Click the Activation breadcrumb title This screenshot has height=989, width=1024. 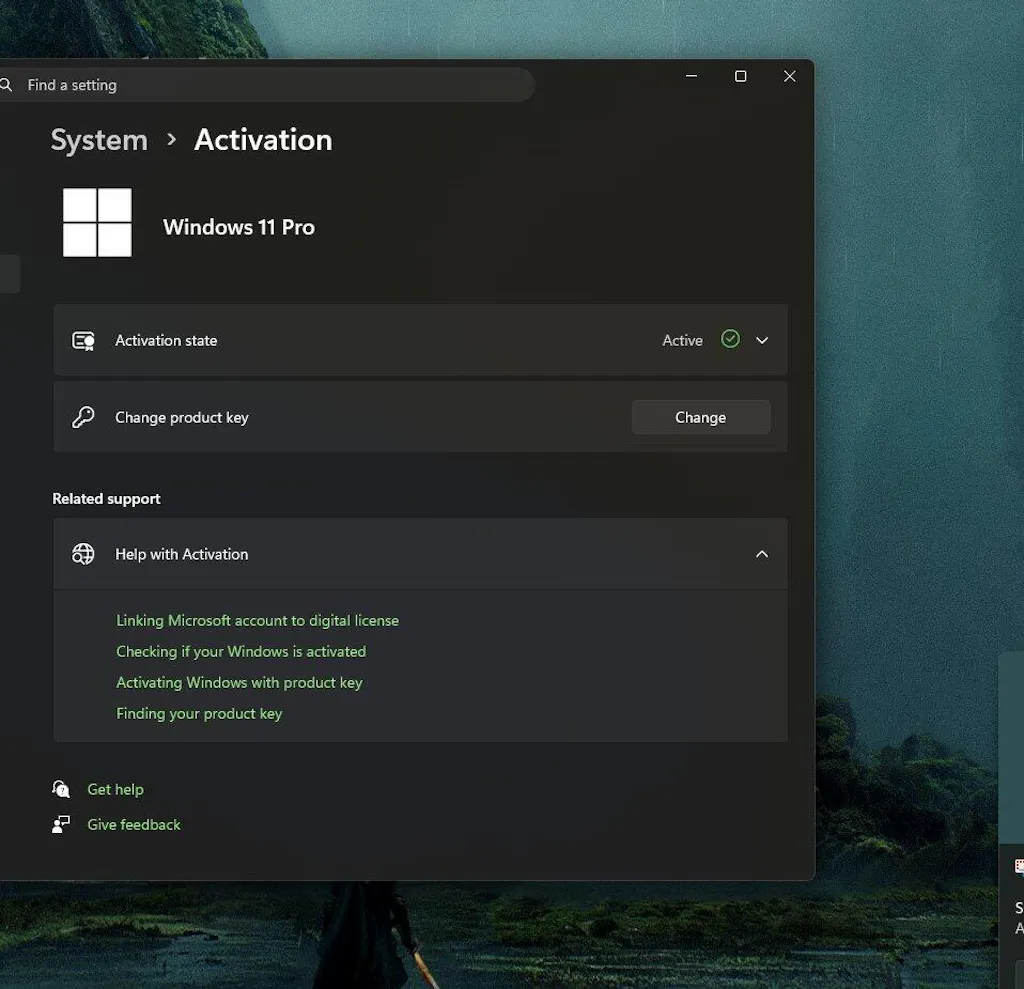263,140
